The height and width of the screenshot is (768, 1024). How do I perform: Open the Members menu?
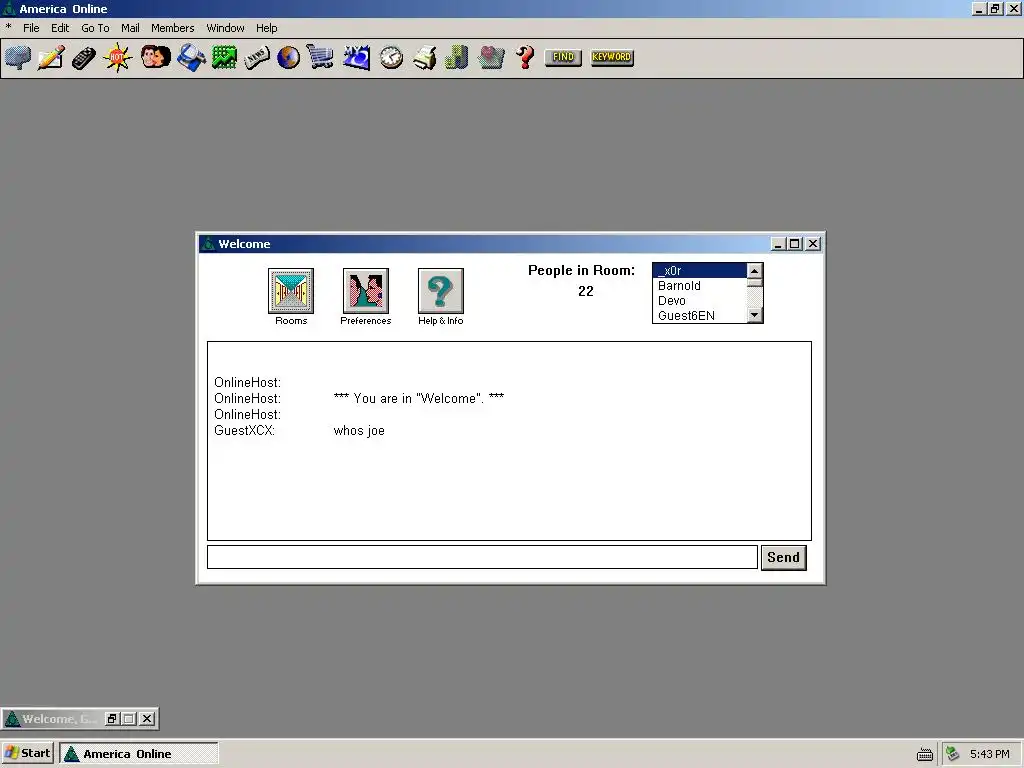172,28
